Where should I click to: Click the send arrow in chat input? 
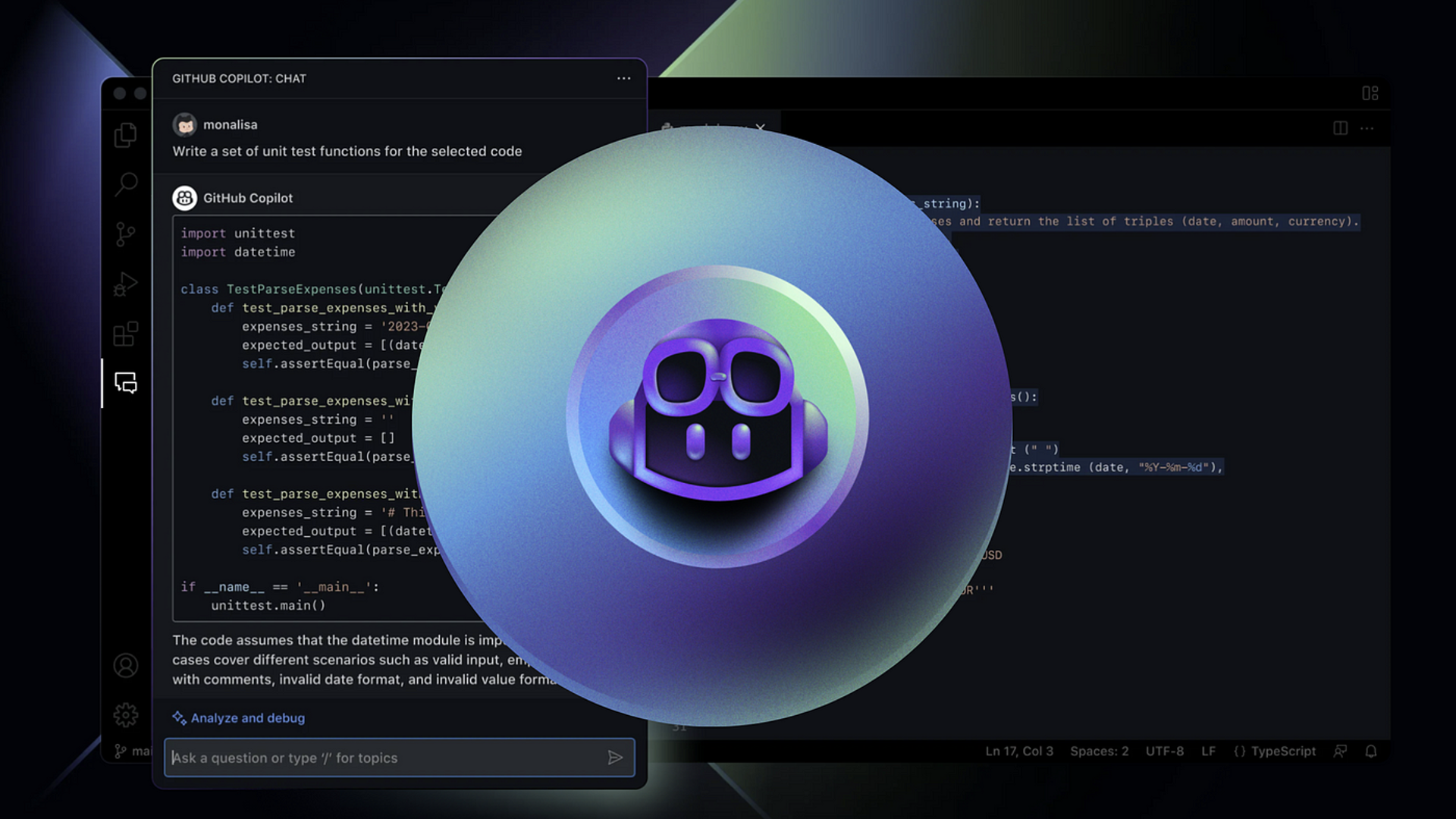tap(615, 758)
